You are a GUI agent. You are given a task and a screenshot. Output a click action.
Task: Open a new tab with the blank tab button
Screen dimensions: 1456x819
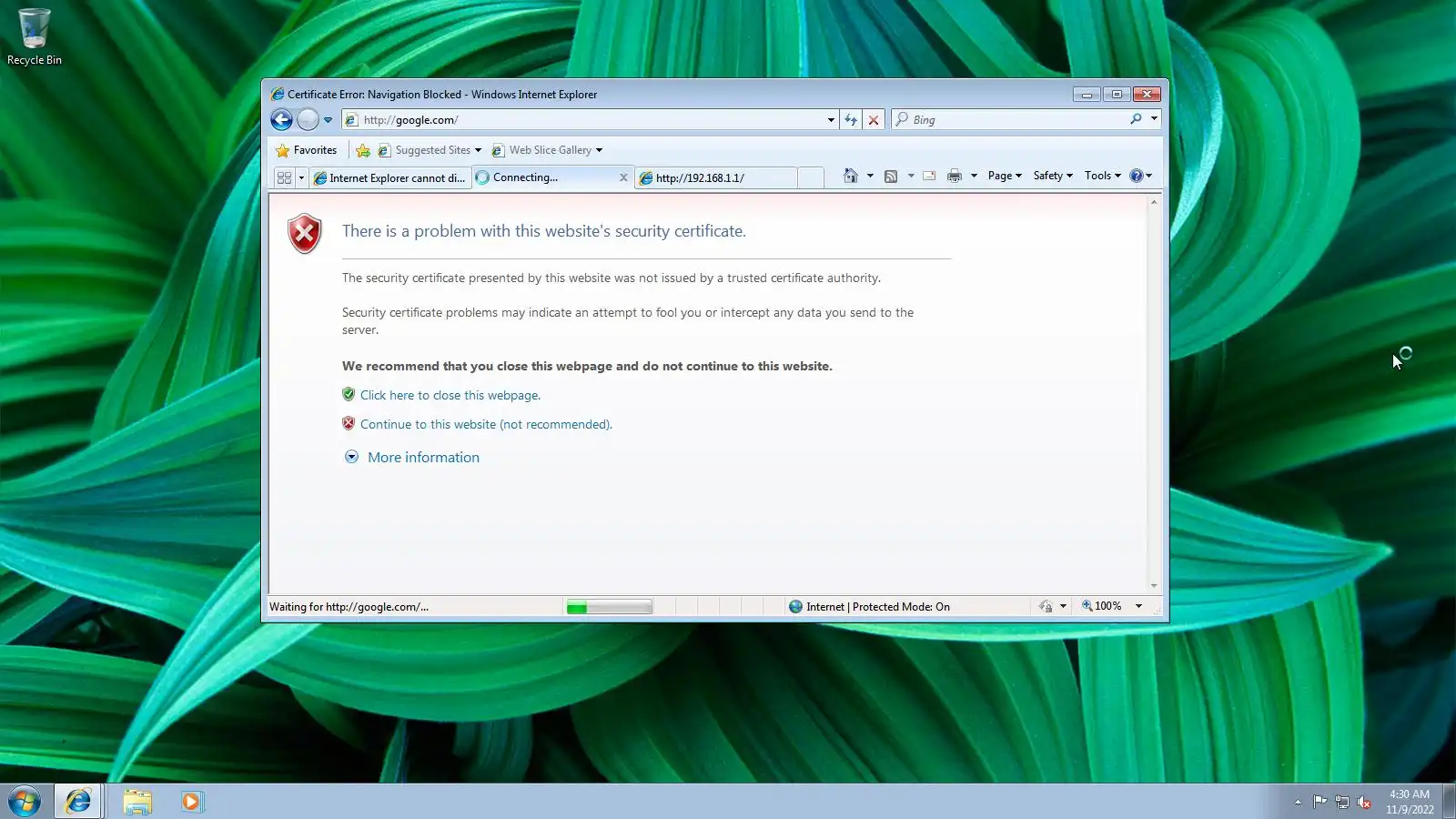pyautogui.click(x=811, y=177)
